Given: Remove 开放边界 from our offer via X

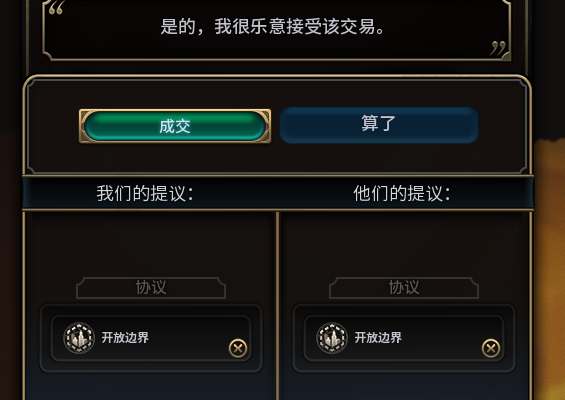Looking at the screenshot, I should click(238, 348).
